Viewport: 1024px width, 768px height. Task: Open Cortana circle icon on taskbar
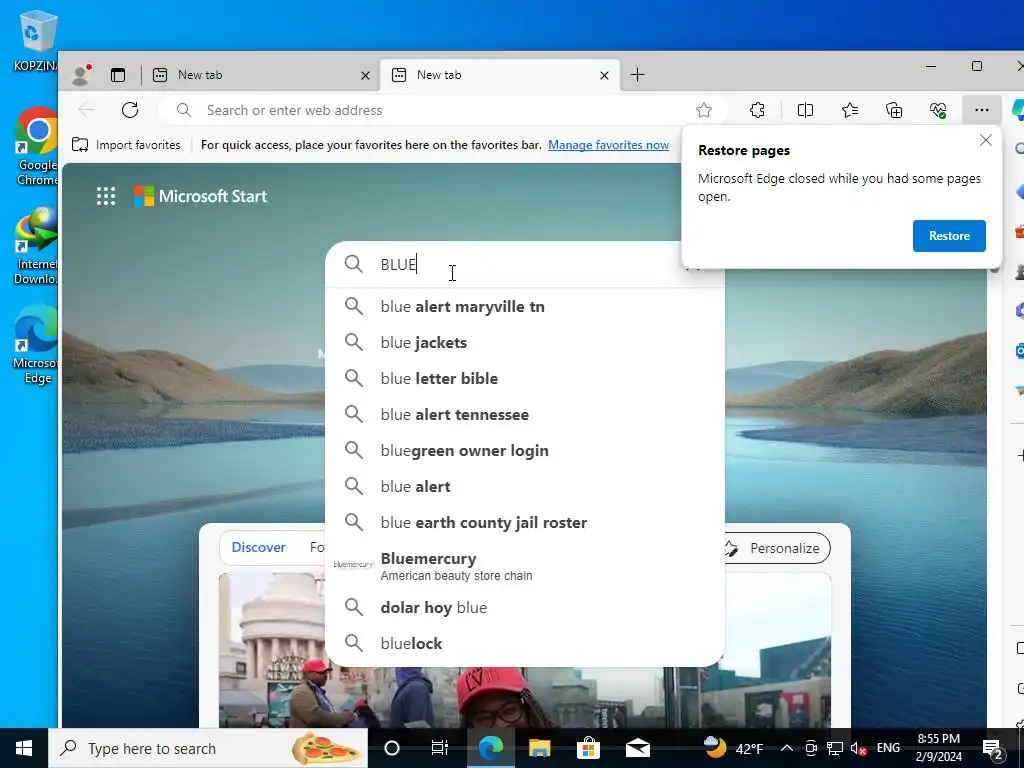point(392,748)
